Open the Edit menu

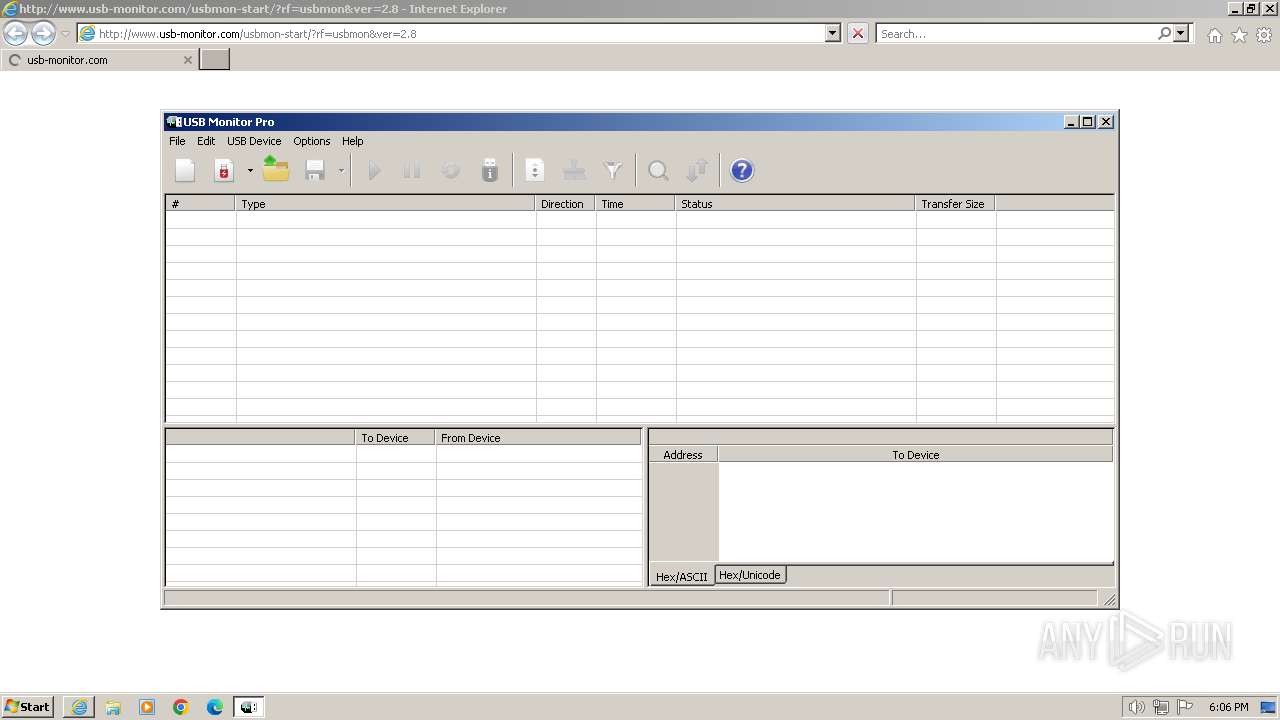click(206, 141)
